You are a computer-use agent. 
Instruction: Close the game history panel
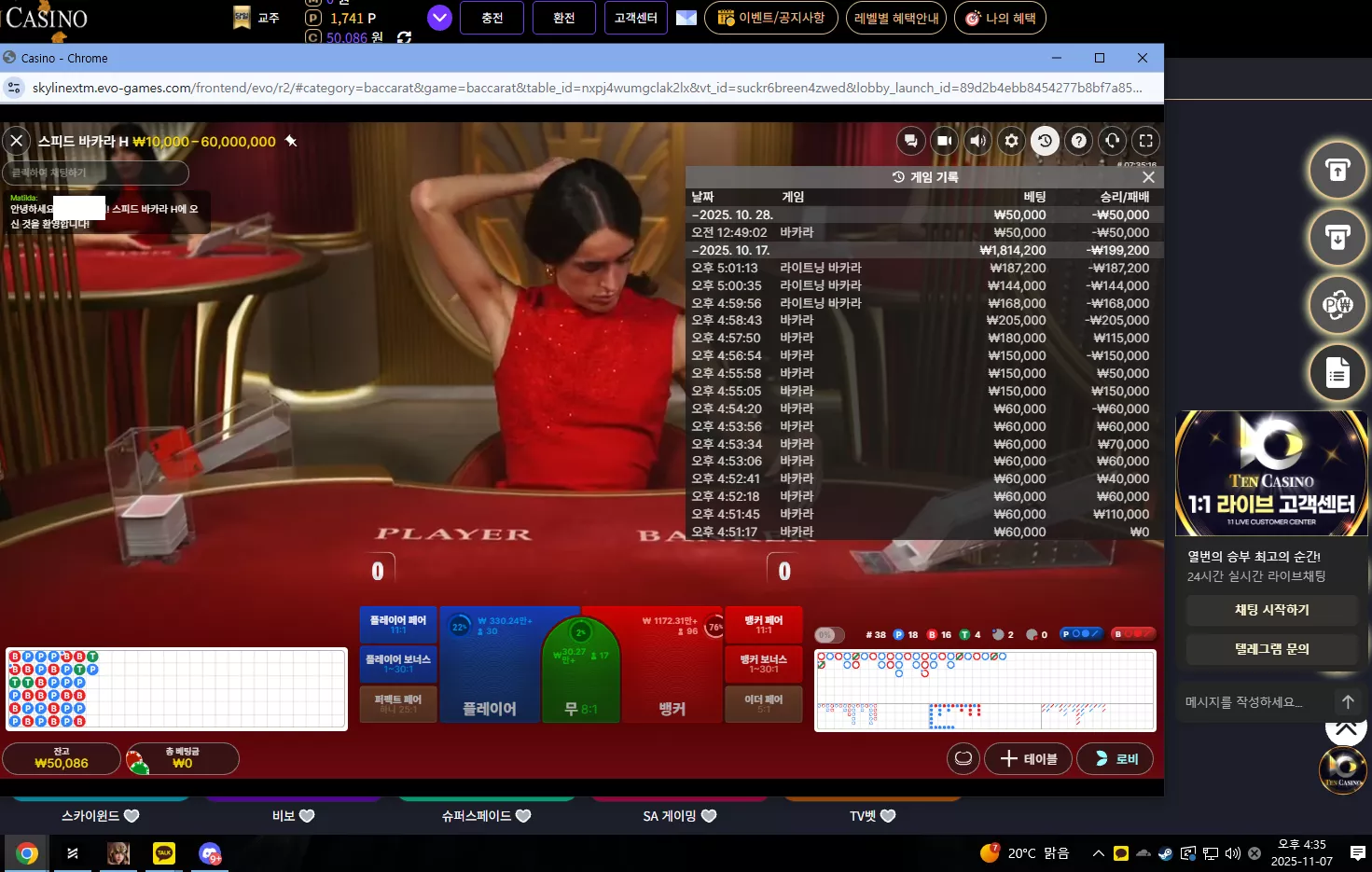pyautogui.click(x=1148, y=177)
